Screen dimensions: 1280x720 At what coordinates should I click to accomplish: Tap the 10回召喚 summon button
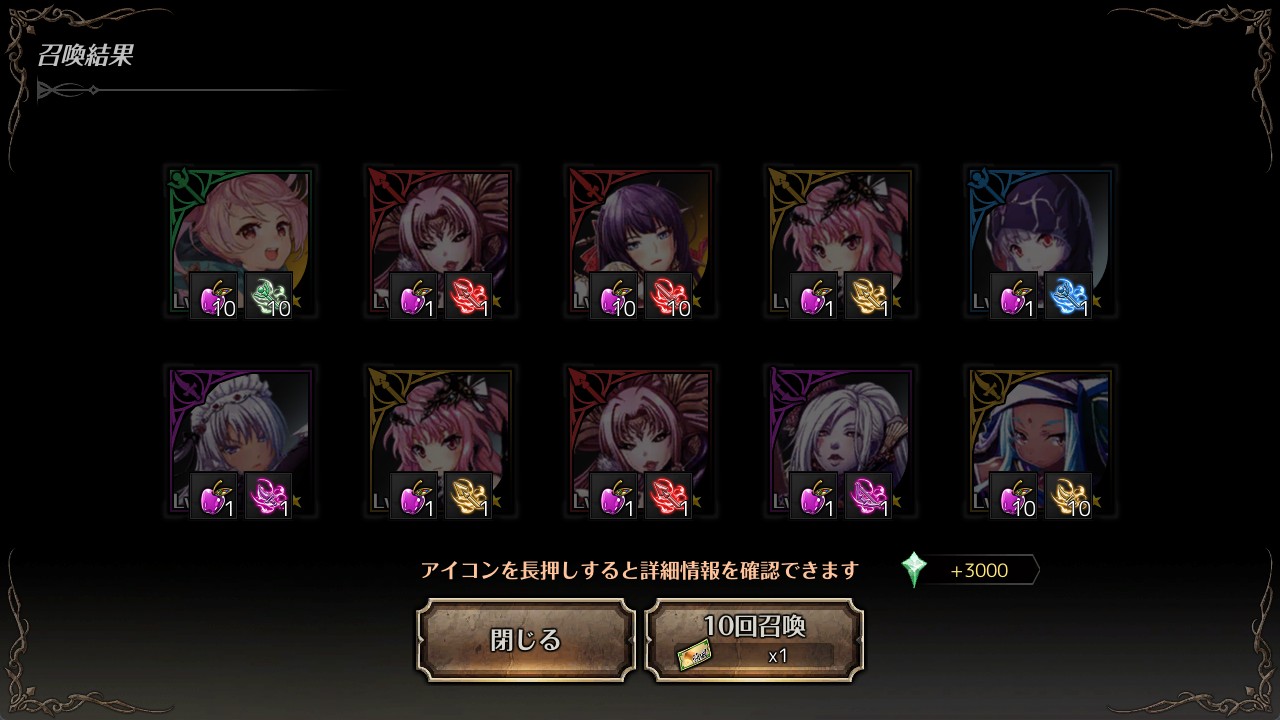coord(754,640)
